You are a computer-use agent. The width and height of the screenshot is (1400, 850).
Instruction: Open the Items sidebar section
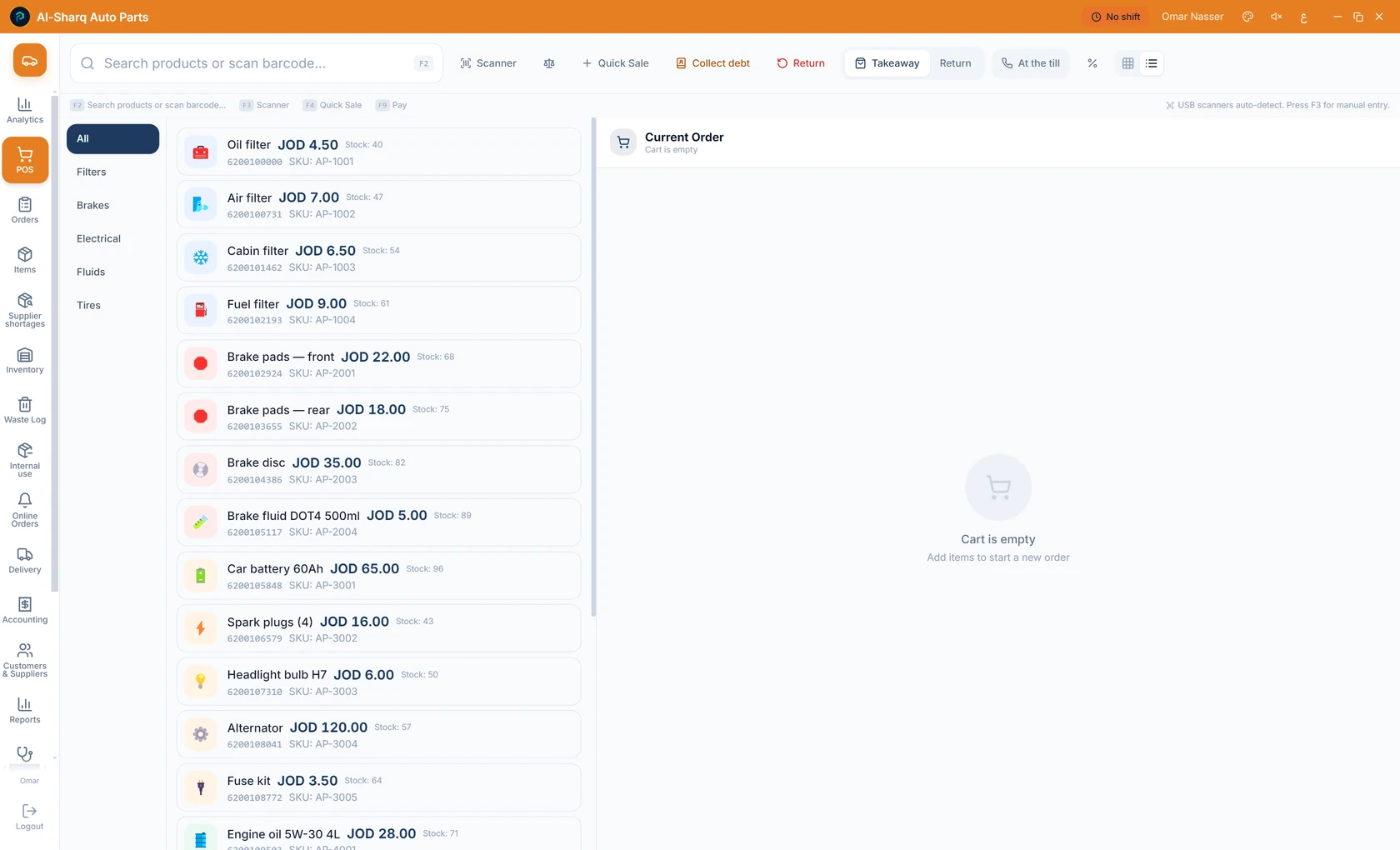point(25,260)
